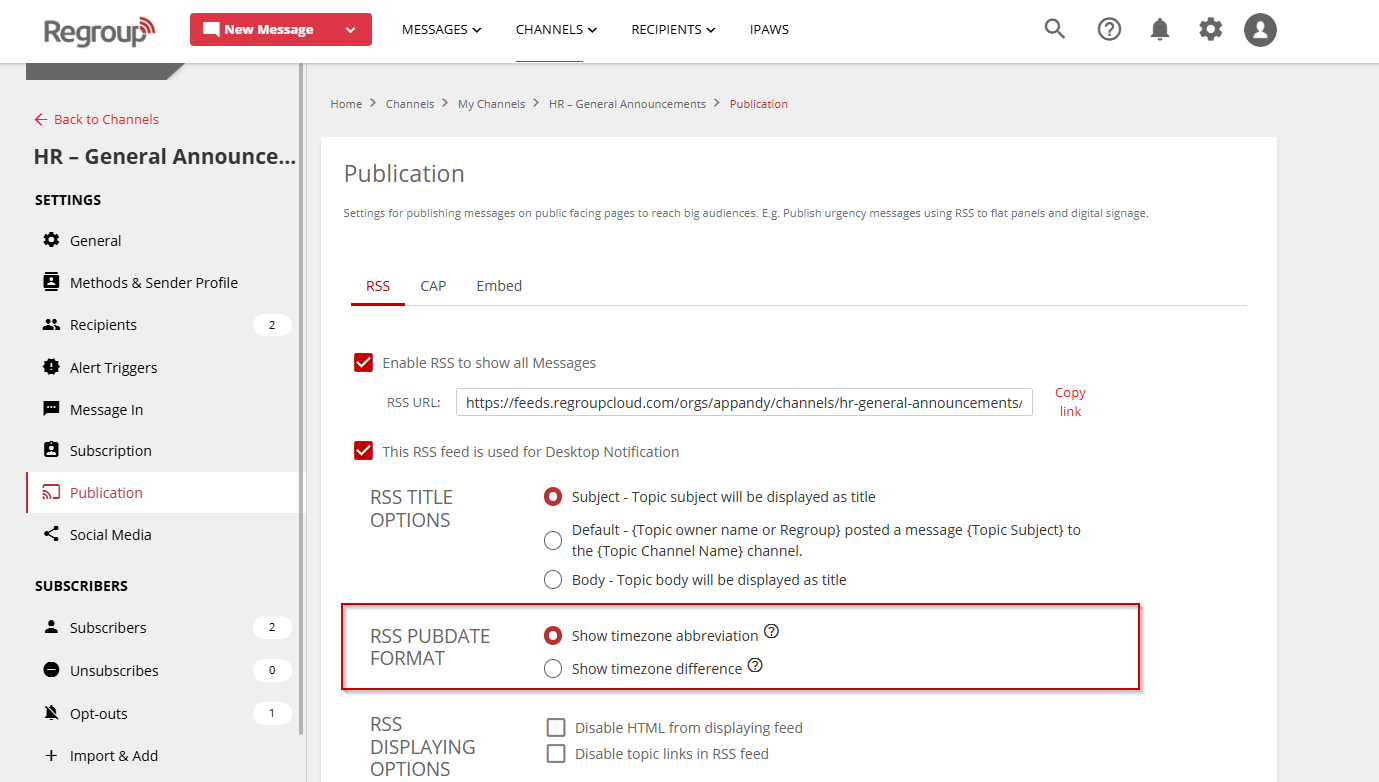The width and height of the screenshot is (1379, 782).
Task: Open the user profile avatar
Action: [1260, 29]
